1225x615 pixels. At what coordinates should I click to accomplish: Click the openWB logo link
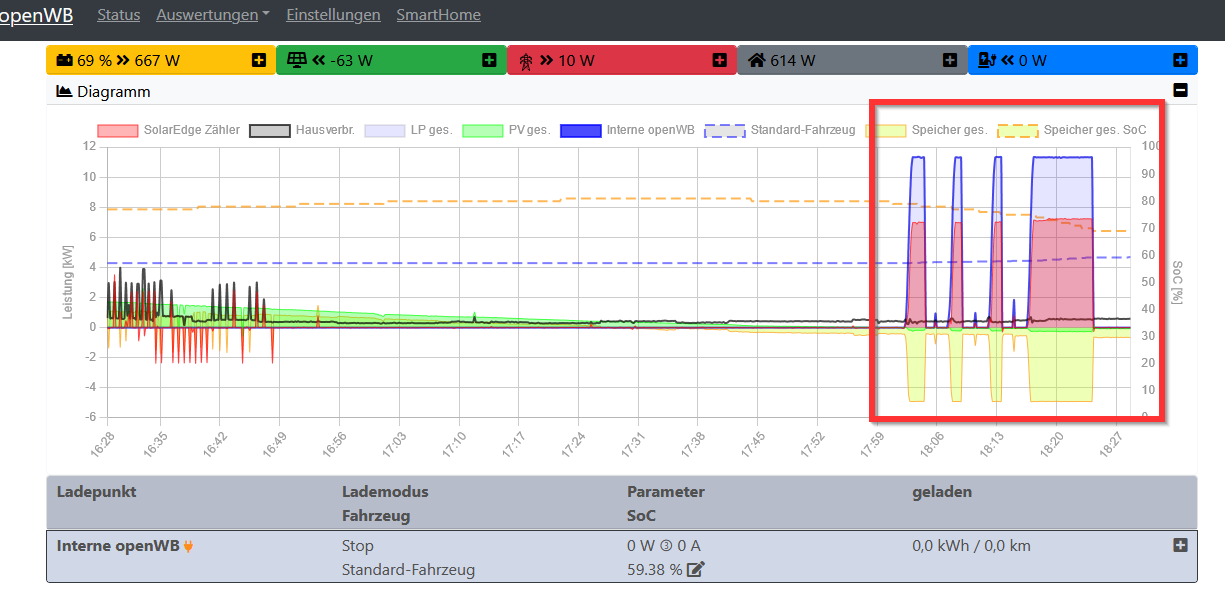coord(36,15)
